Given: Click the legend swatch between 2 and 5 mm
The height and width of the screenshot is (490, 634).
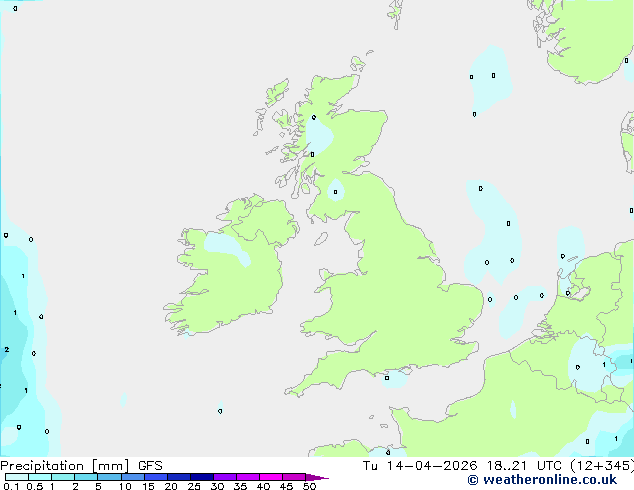Looking at the screenshot, I should click(x=86, y=477).
